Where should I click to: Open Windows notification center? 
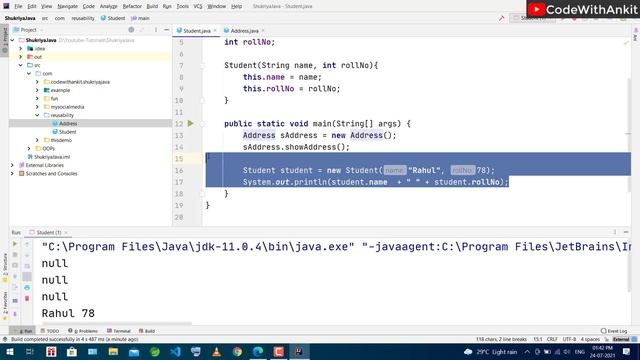(x=627, y=351)
